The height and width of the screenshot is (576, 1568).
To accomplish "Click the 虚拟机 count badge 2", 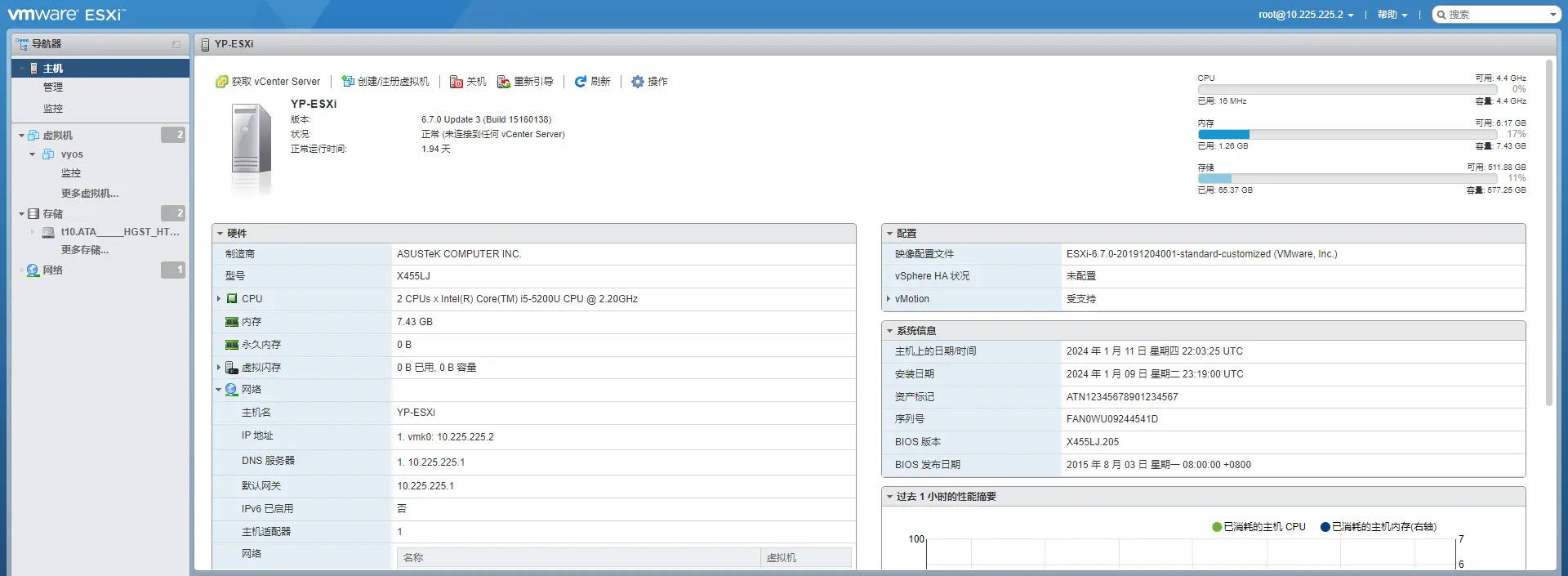I will coord(173,135).
